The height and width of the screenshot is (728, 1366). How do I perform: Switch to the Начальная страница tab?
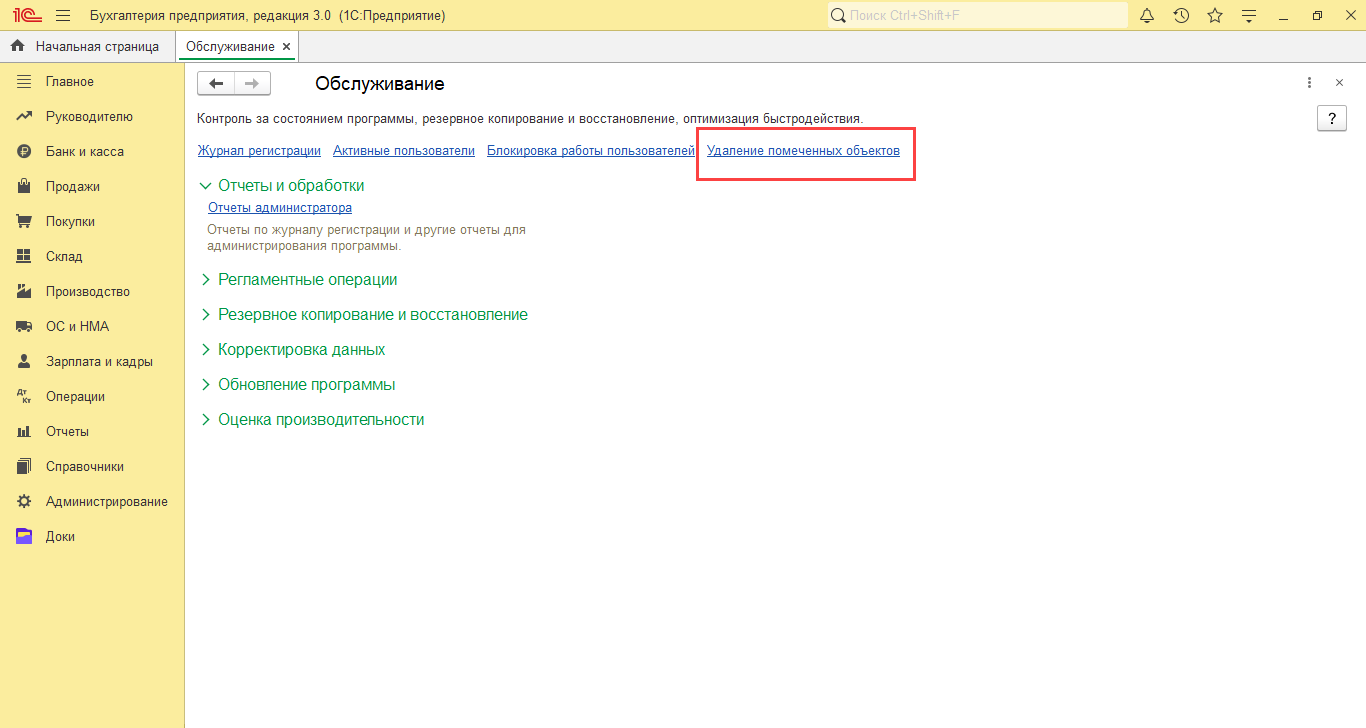click(96, 47)
